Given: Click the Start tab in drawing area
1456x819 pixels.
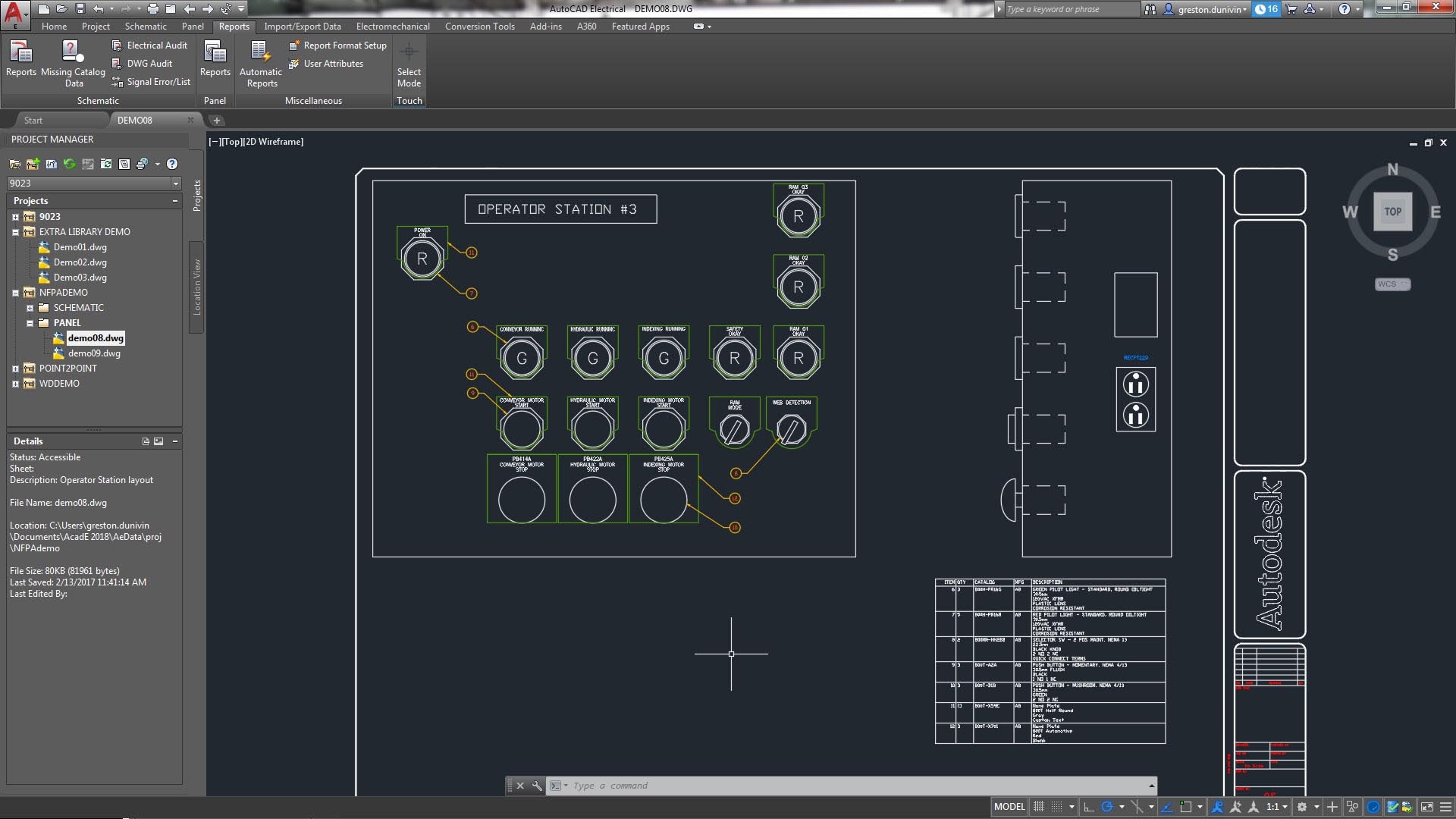Looking at the screenshot, I should click(x=33, y=120).
